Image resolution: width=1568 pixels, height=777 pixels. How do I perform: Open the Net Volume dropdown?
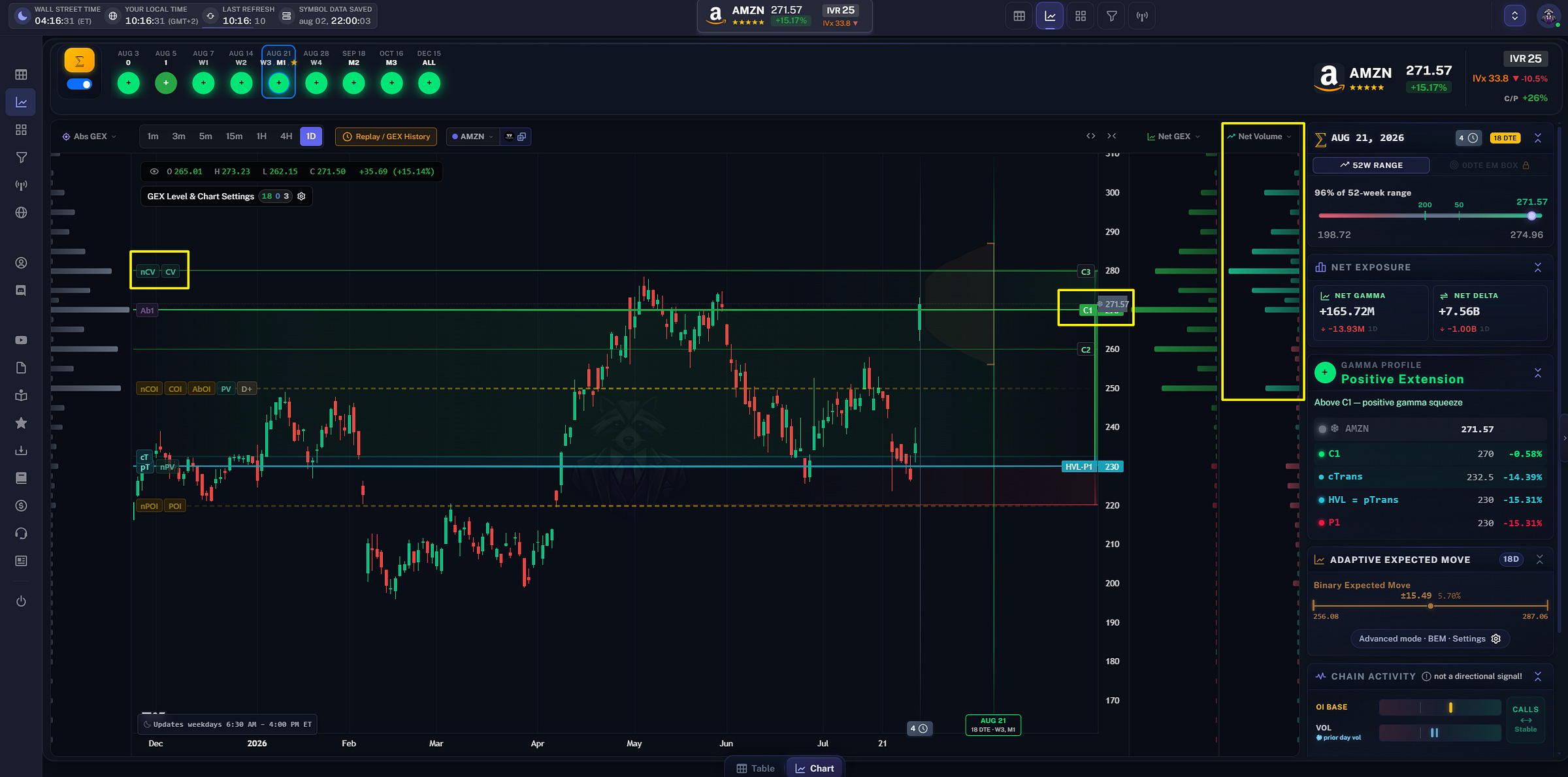click(x=1260, y=136)
